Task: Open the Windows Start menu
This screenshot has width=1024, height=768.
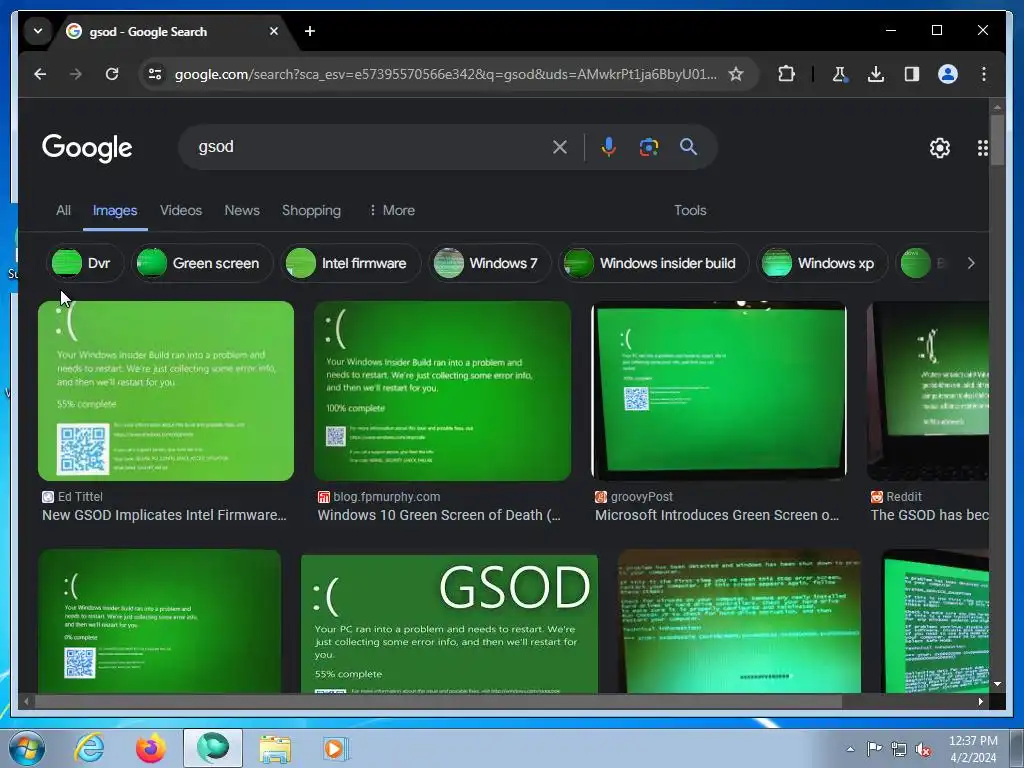Action: [27, 748]
